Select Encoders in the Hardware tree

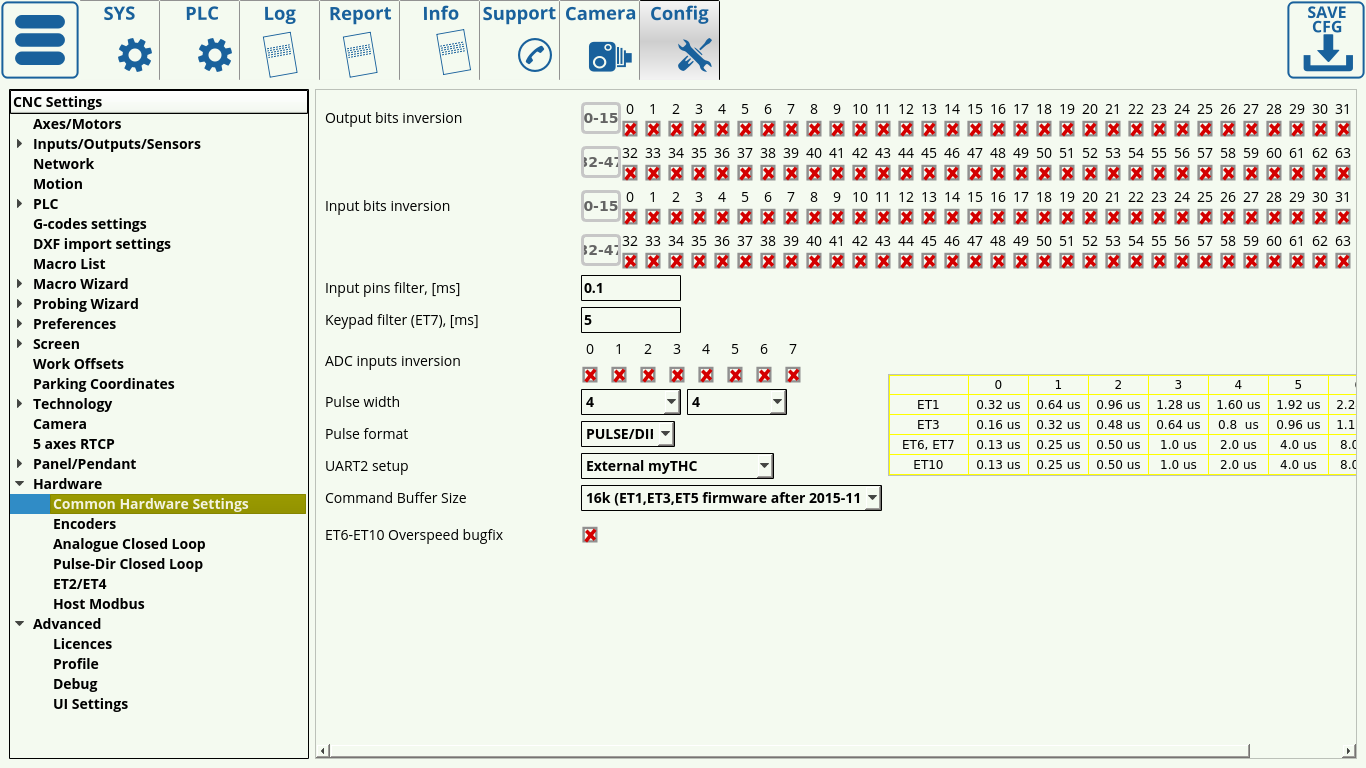84,524
